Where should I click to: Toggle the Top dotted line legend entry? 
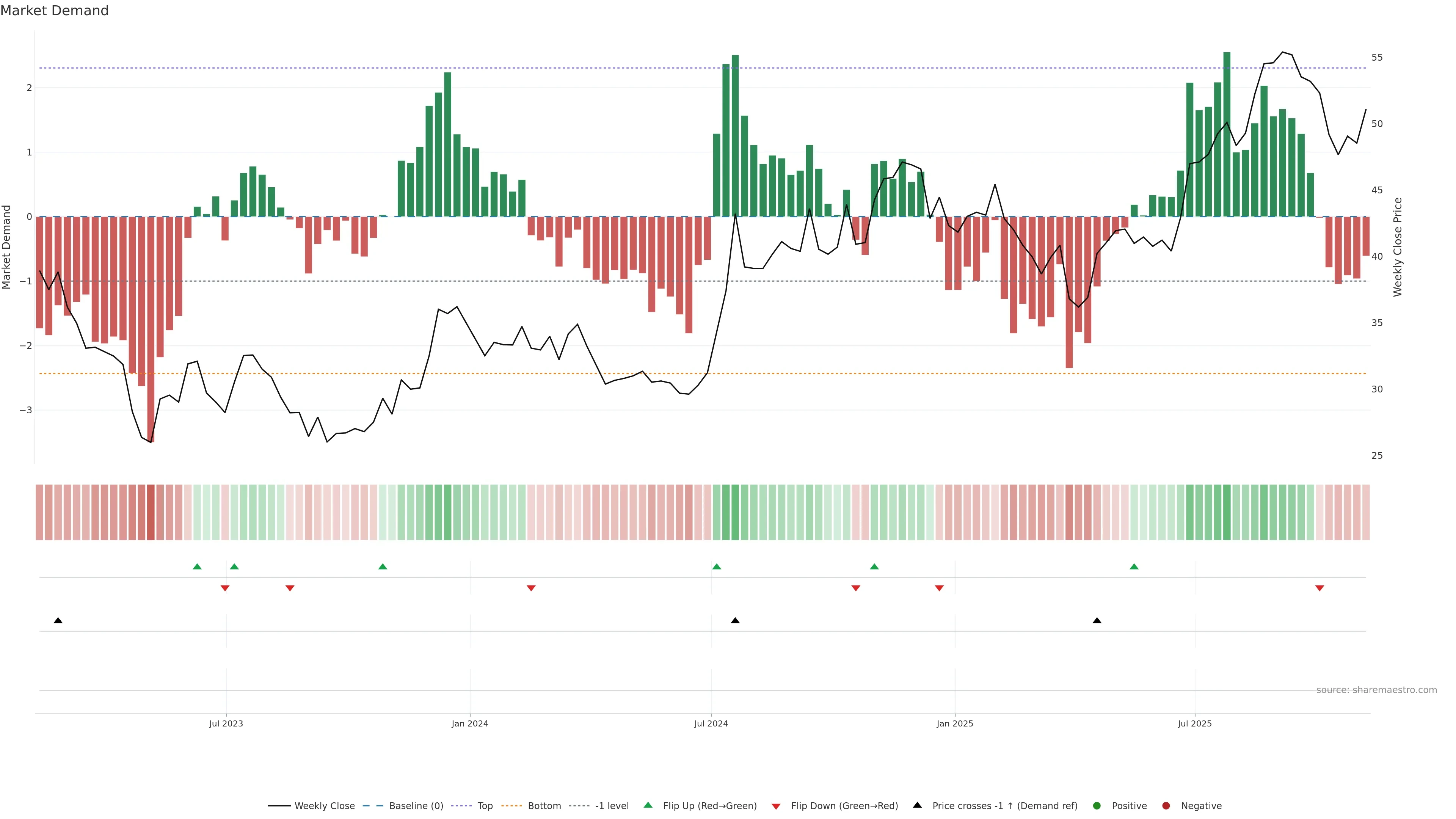tap(485, 805)
